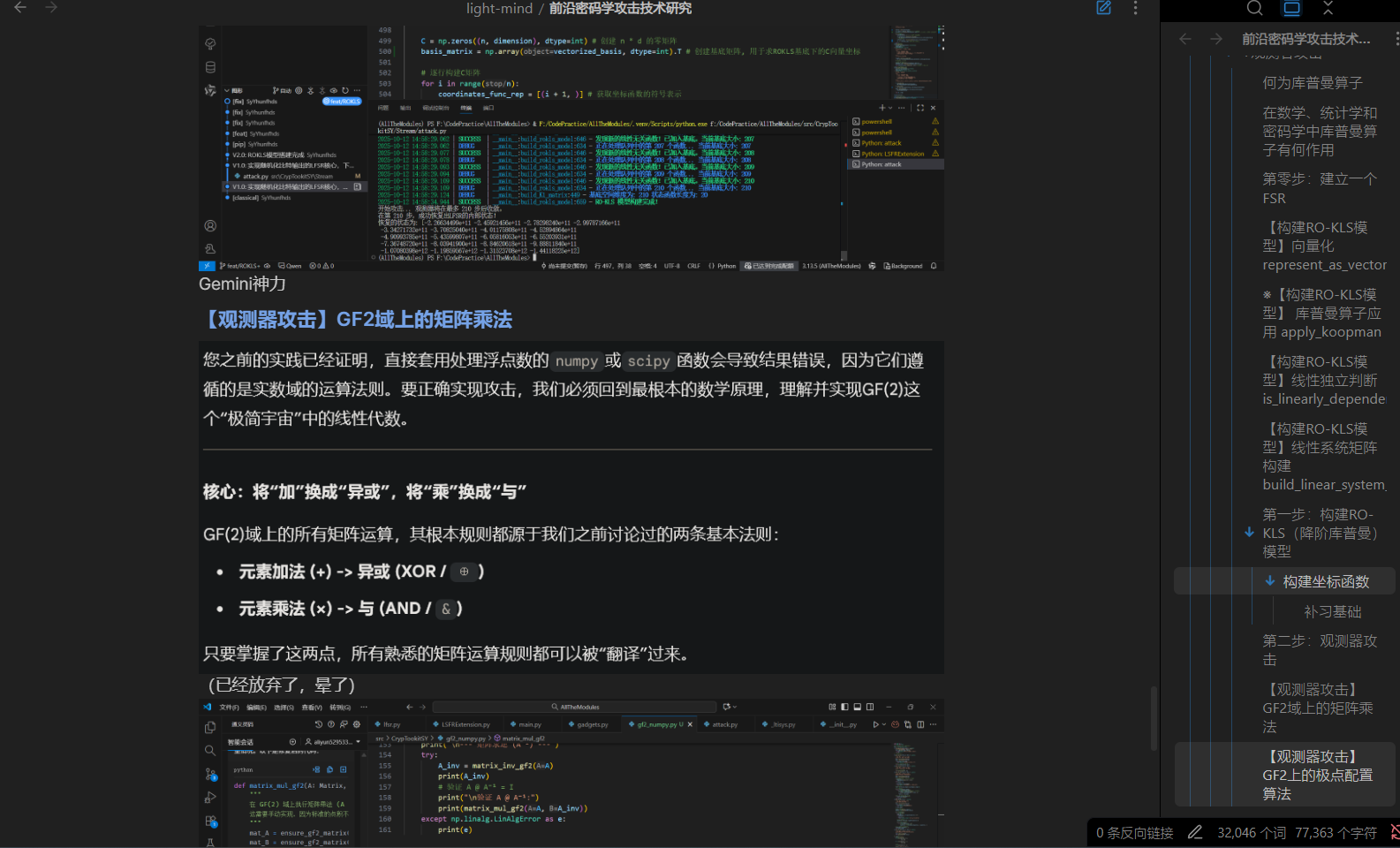Toggle the highlighted view icon in sidebar header

(x=1291, y=8)
